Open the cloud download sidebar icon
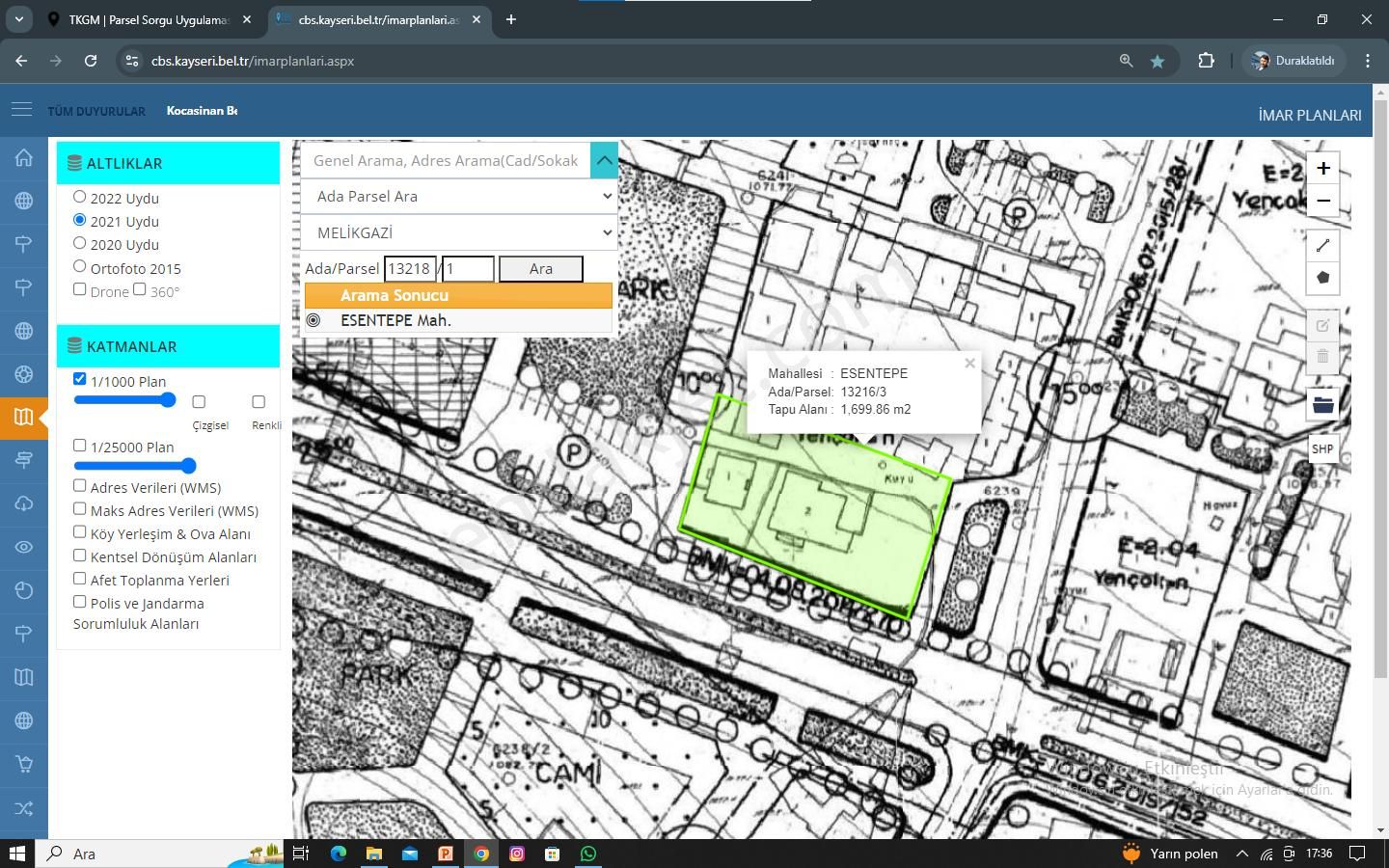The height and width of the screenshot is (868, 1389). tap(23, 503)
